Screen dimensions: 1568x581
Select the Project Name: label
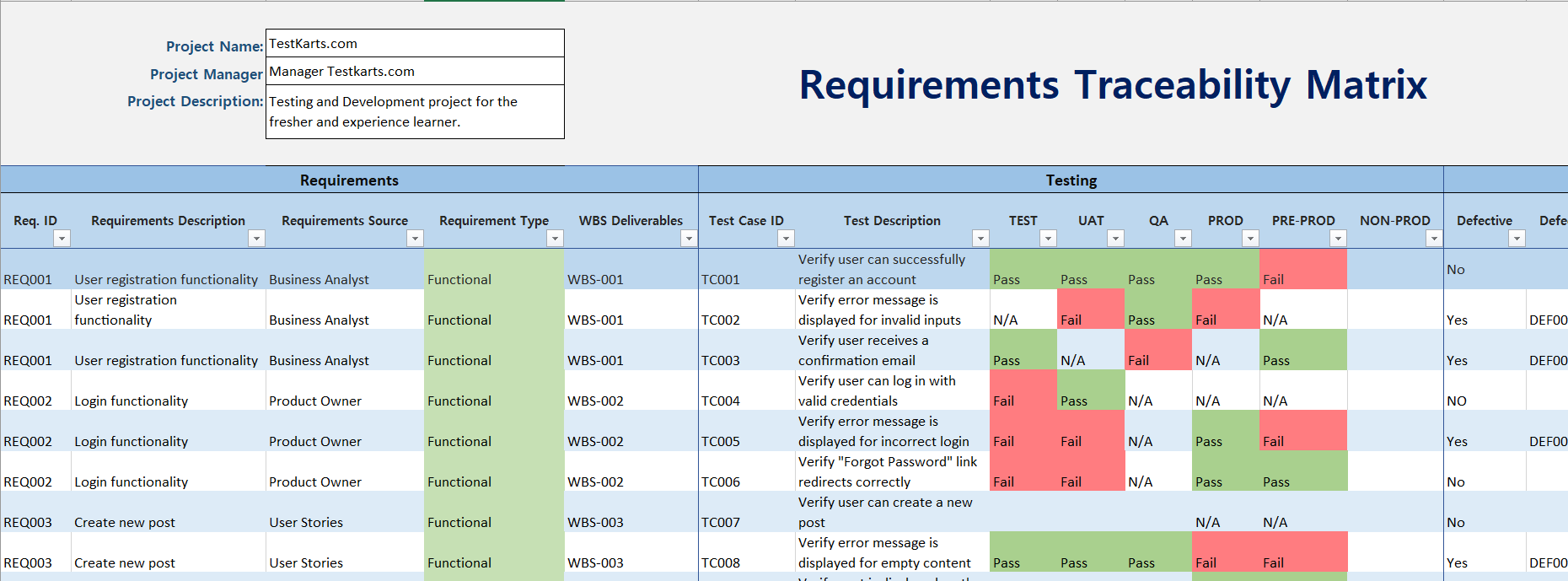(x=214, y=46)
